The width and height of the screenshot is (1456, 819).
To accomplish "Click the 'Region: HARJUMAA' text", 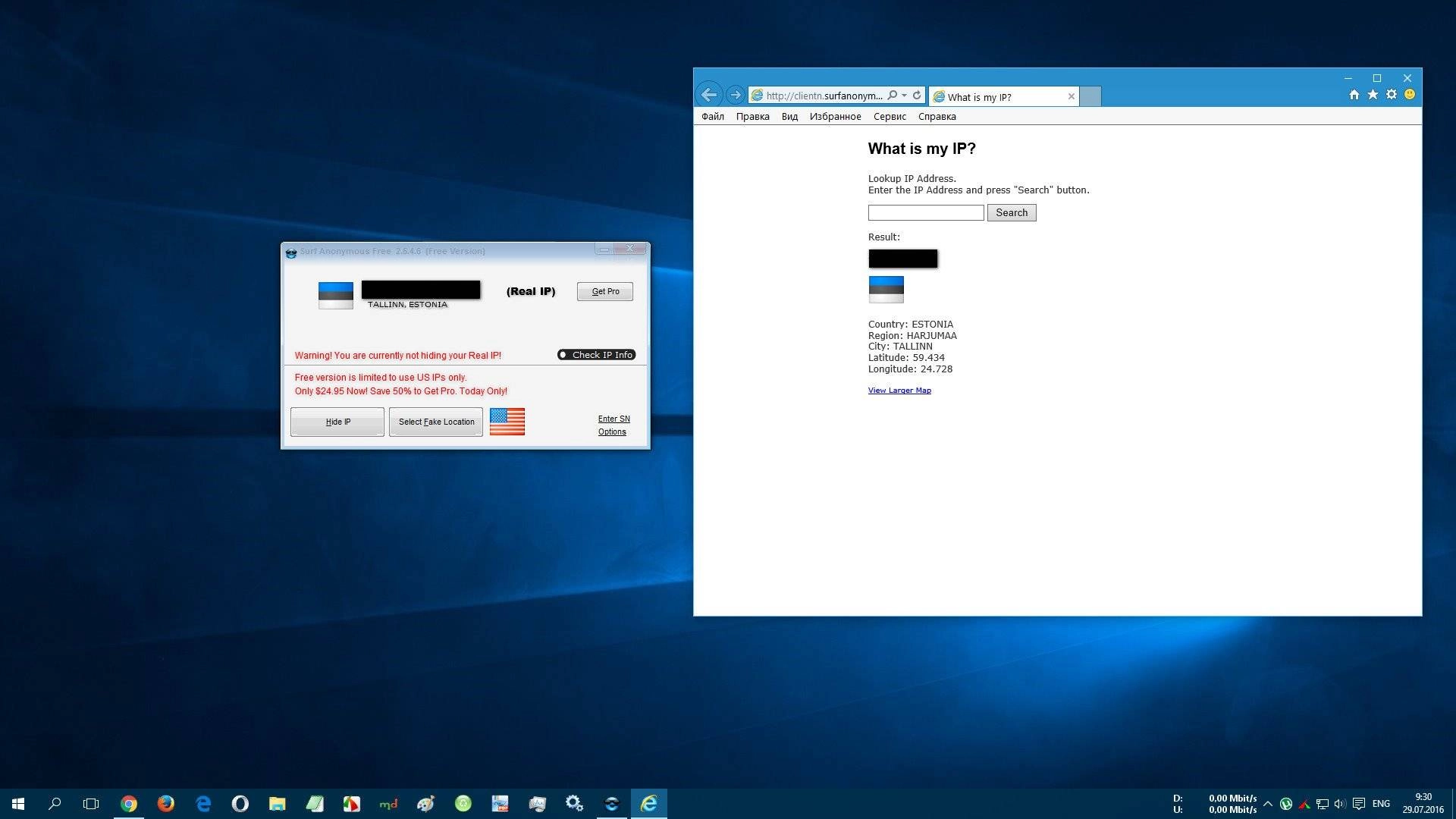I will click(x=912, y=335).
